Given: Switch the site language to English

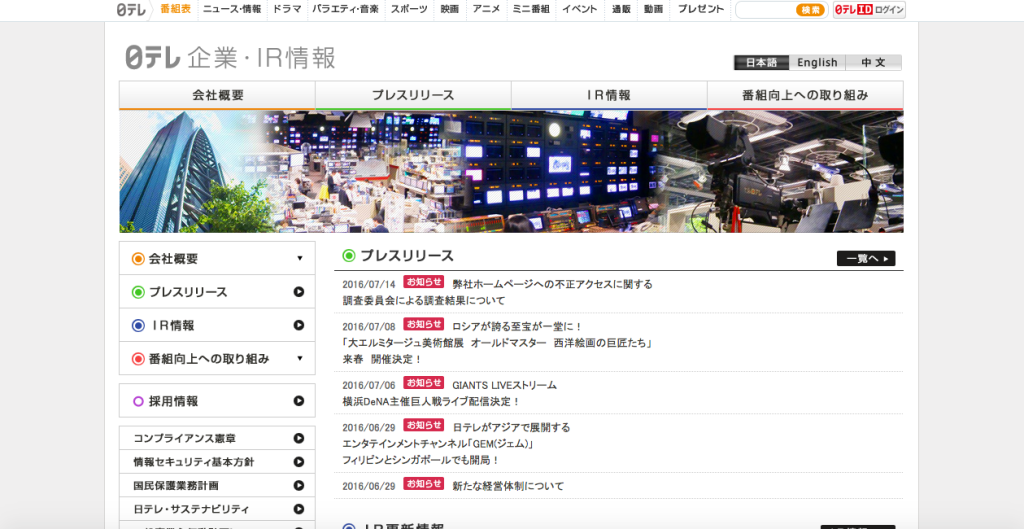Looking at the screenshot, I should click(x=817, y=62).
